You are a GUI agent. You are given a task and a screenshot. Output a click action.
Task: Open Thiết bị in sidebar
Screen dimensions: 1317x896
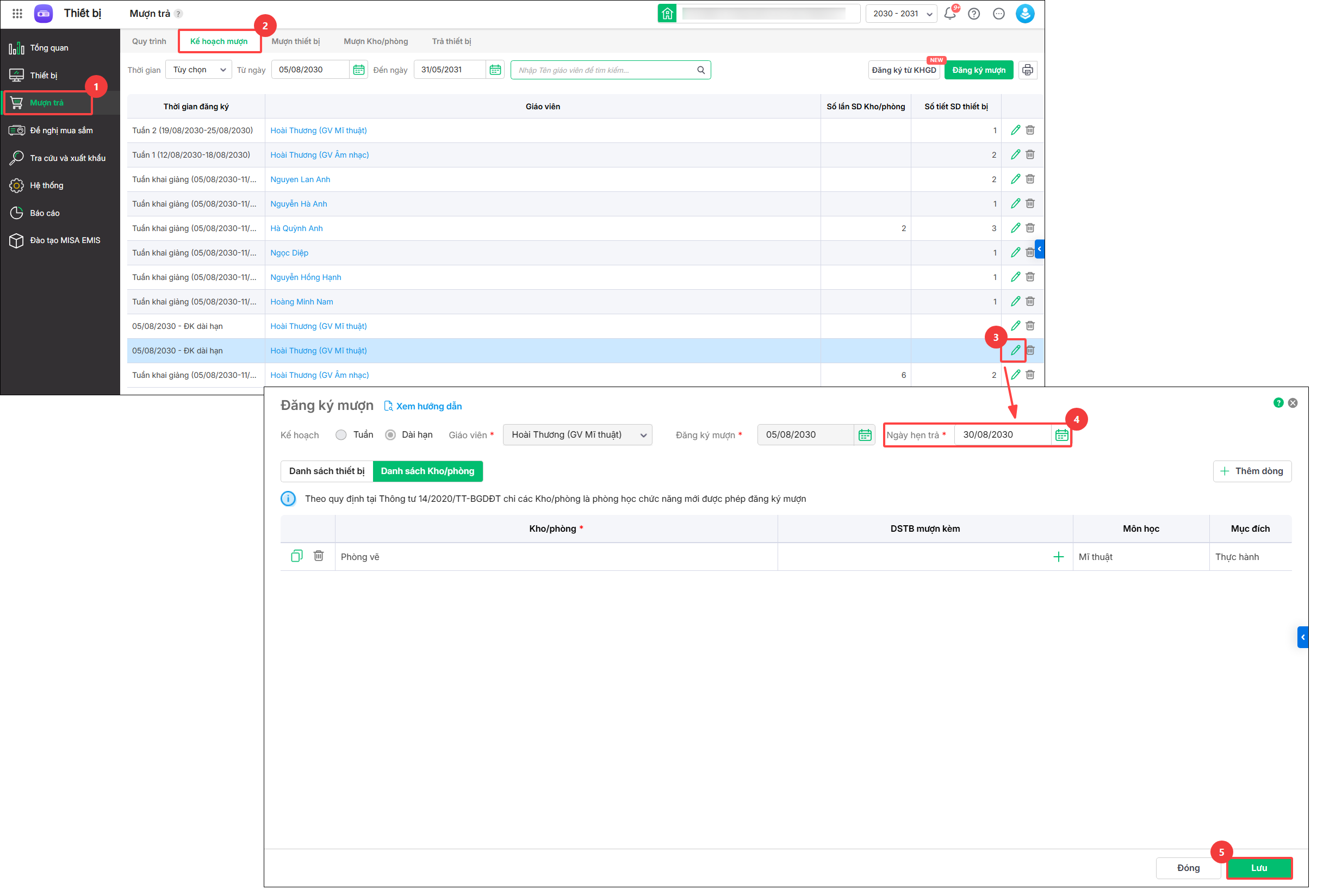pyautogui.click(x=60, y=76)
